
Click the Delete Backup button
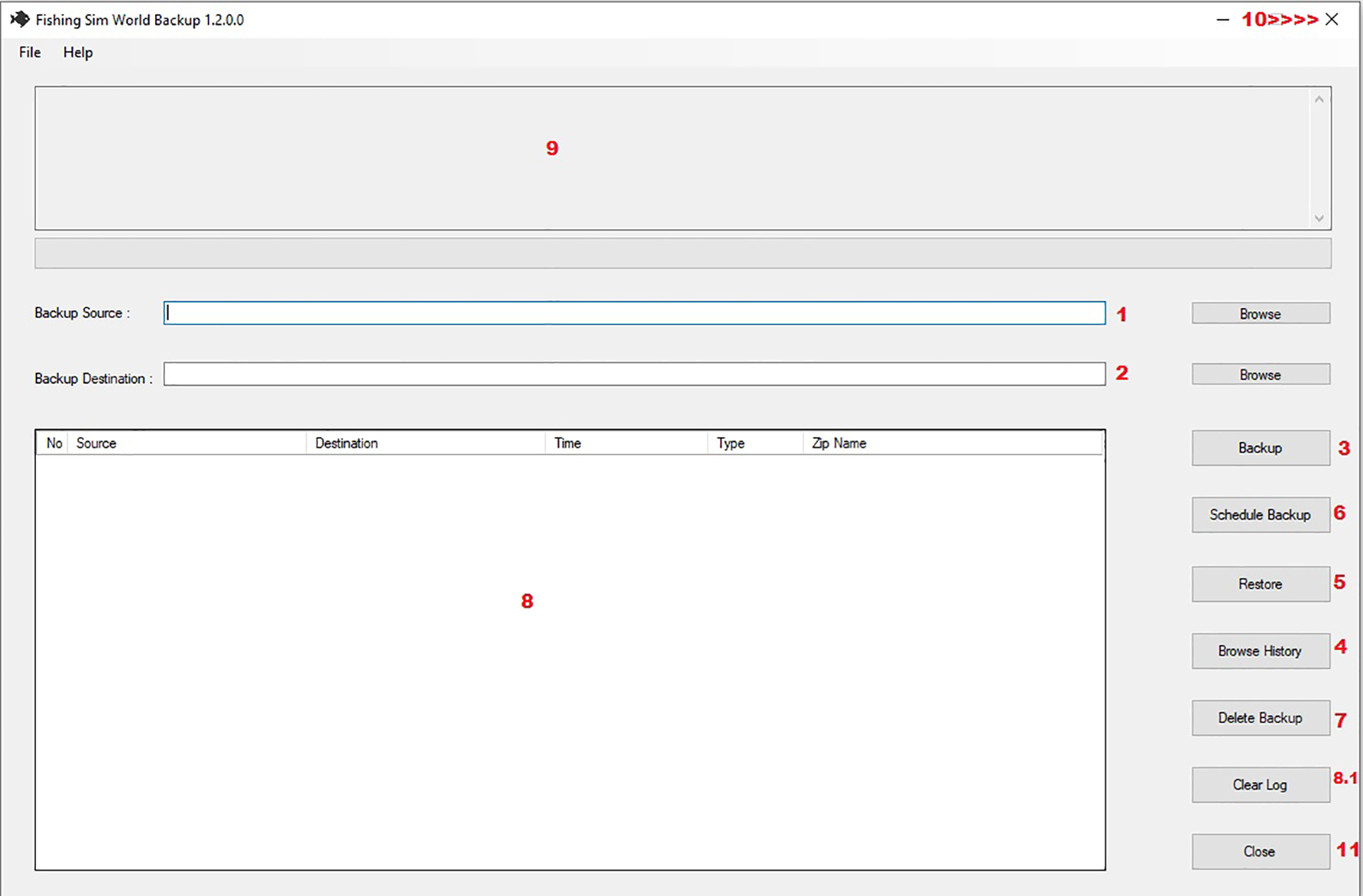[x=1261, y=718]
